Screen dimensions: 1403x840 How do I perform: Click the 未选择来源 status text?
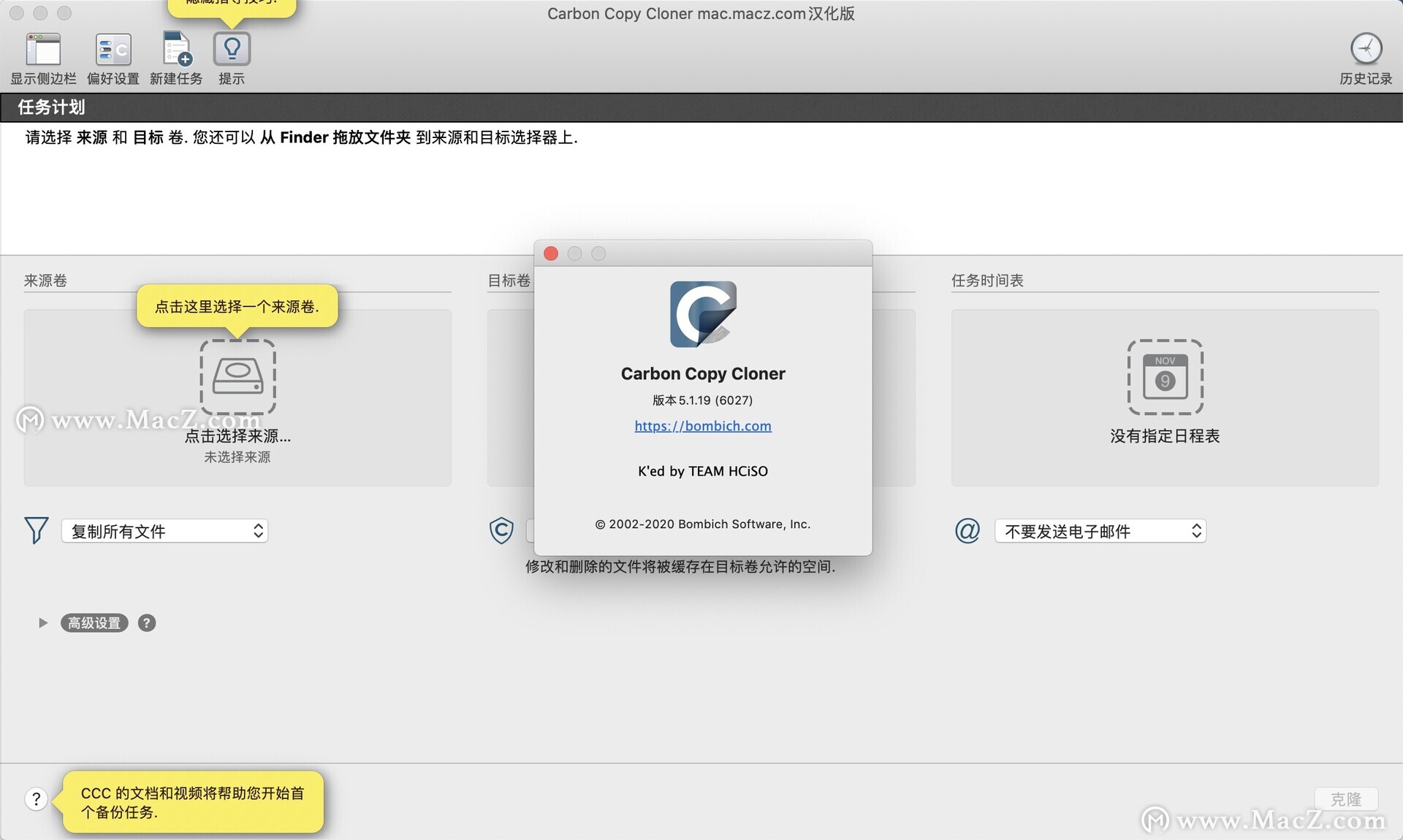(237, 457)
